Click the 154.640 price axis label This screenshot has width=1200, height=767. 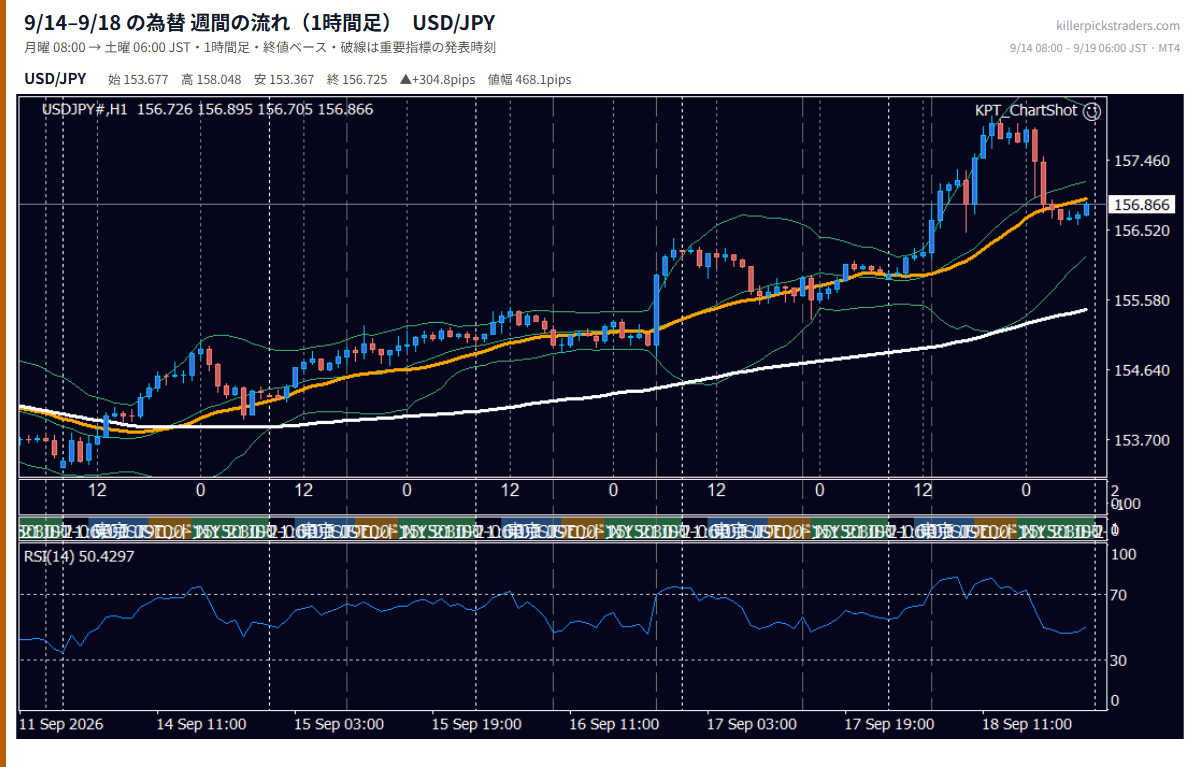[1141, 371]
